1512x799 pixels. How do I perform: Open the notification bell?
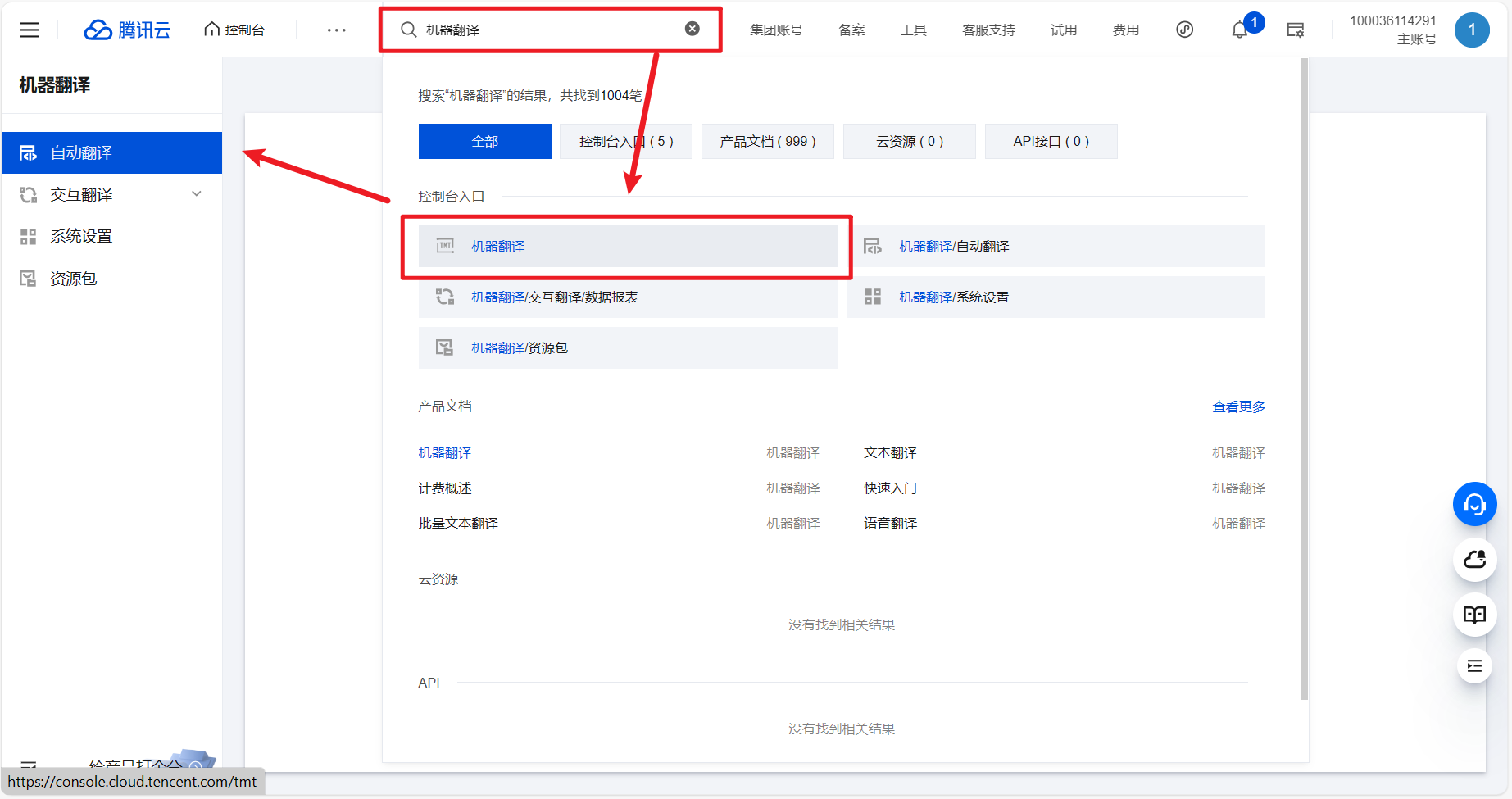point(1240,30)
